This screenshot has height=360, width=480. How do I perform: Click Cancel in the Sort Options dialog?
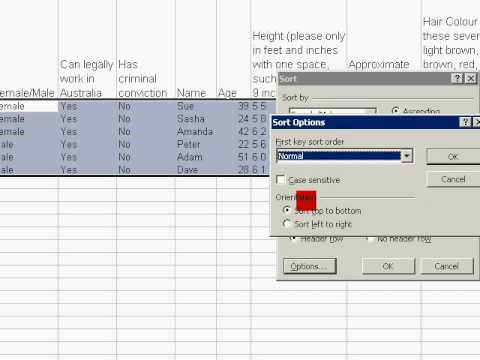point(453,179)
